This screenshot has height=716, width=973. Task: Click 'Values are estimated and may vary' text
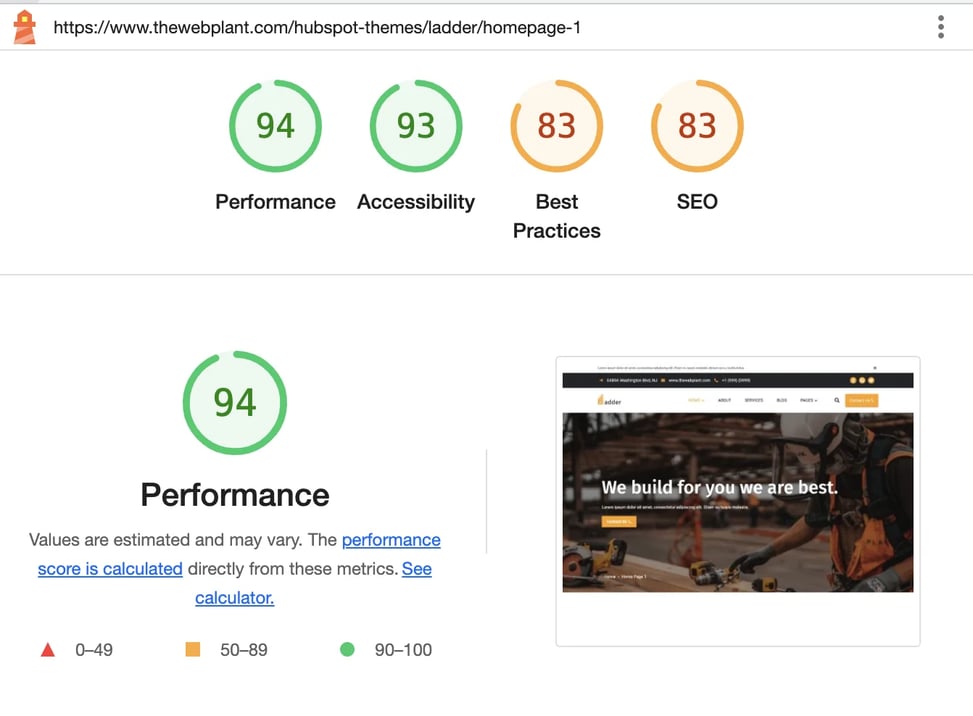(164, 540)
